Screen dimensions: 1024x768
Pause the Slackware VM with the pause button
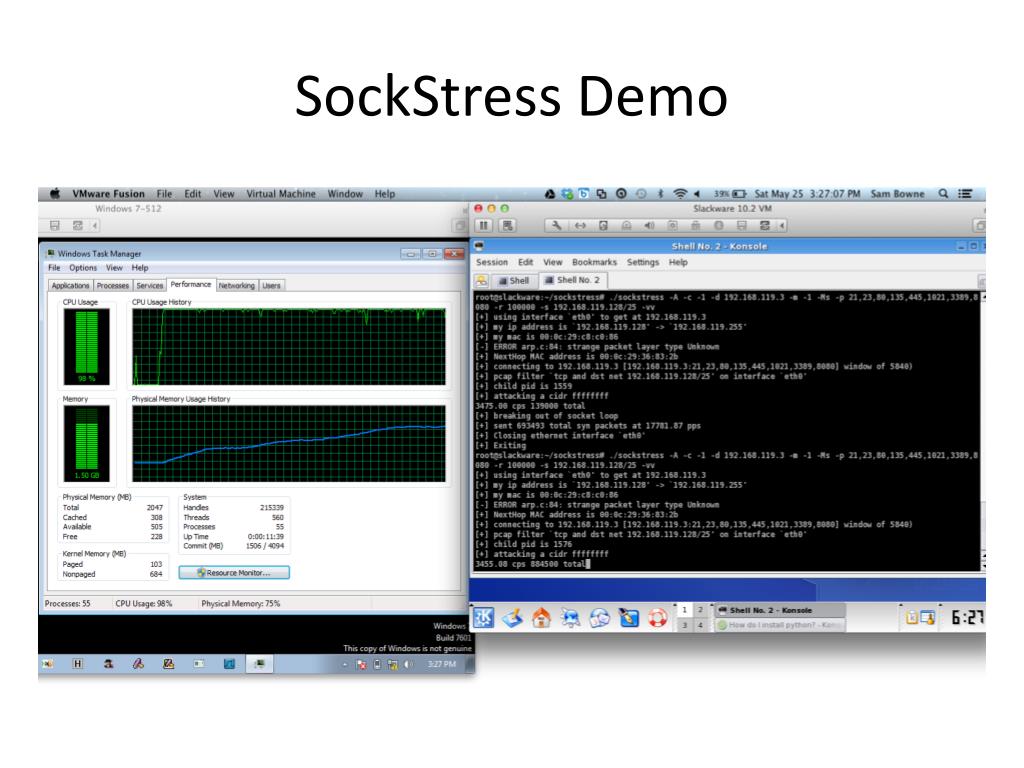tap(483, 225)
